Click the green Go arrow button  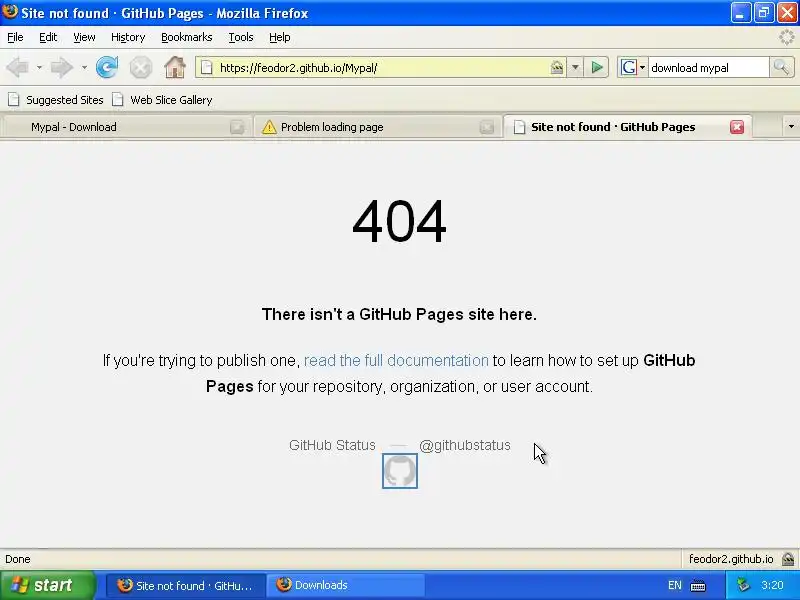596,67
